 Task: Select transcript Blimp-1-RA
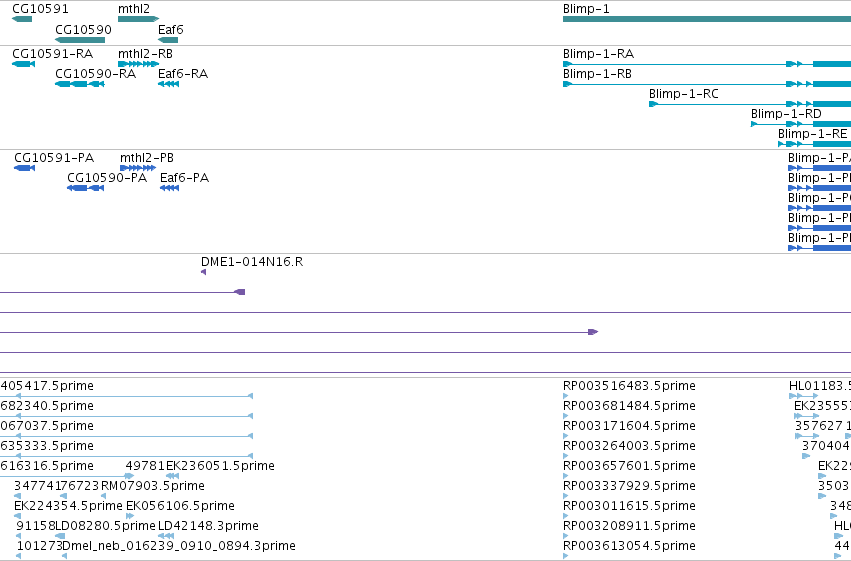707,64
